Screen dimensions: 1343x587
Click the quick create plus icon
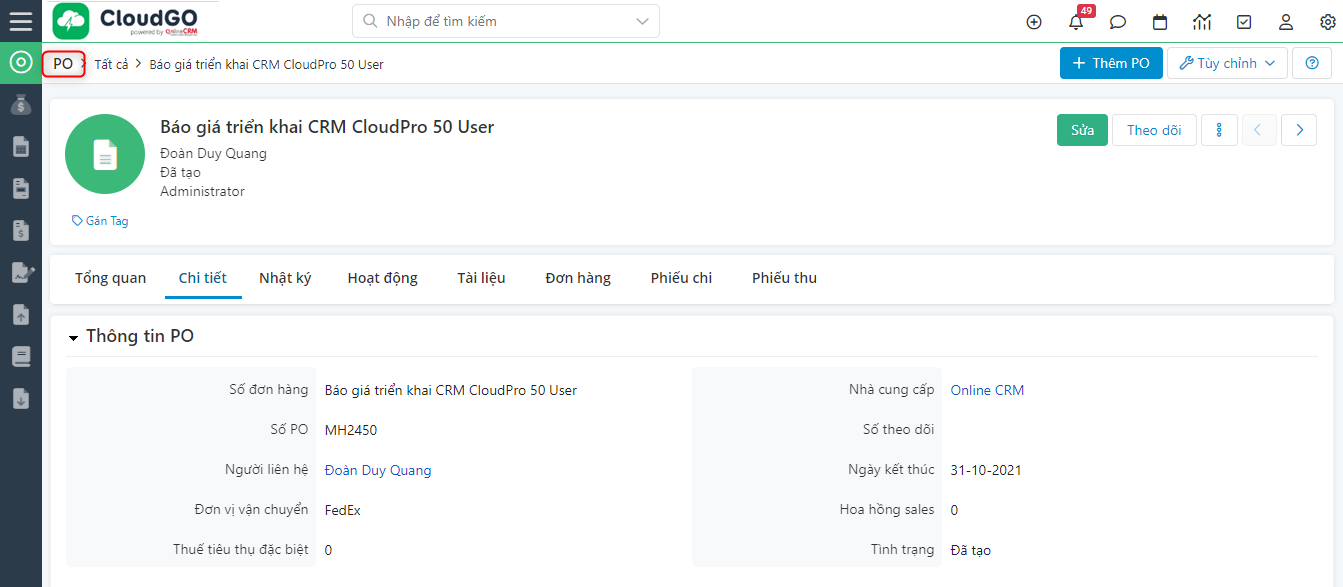(x=1034, y=22)
